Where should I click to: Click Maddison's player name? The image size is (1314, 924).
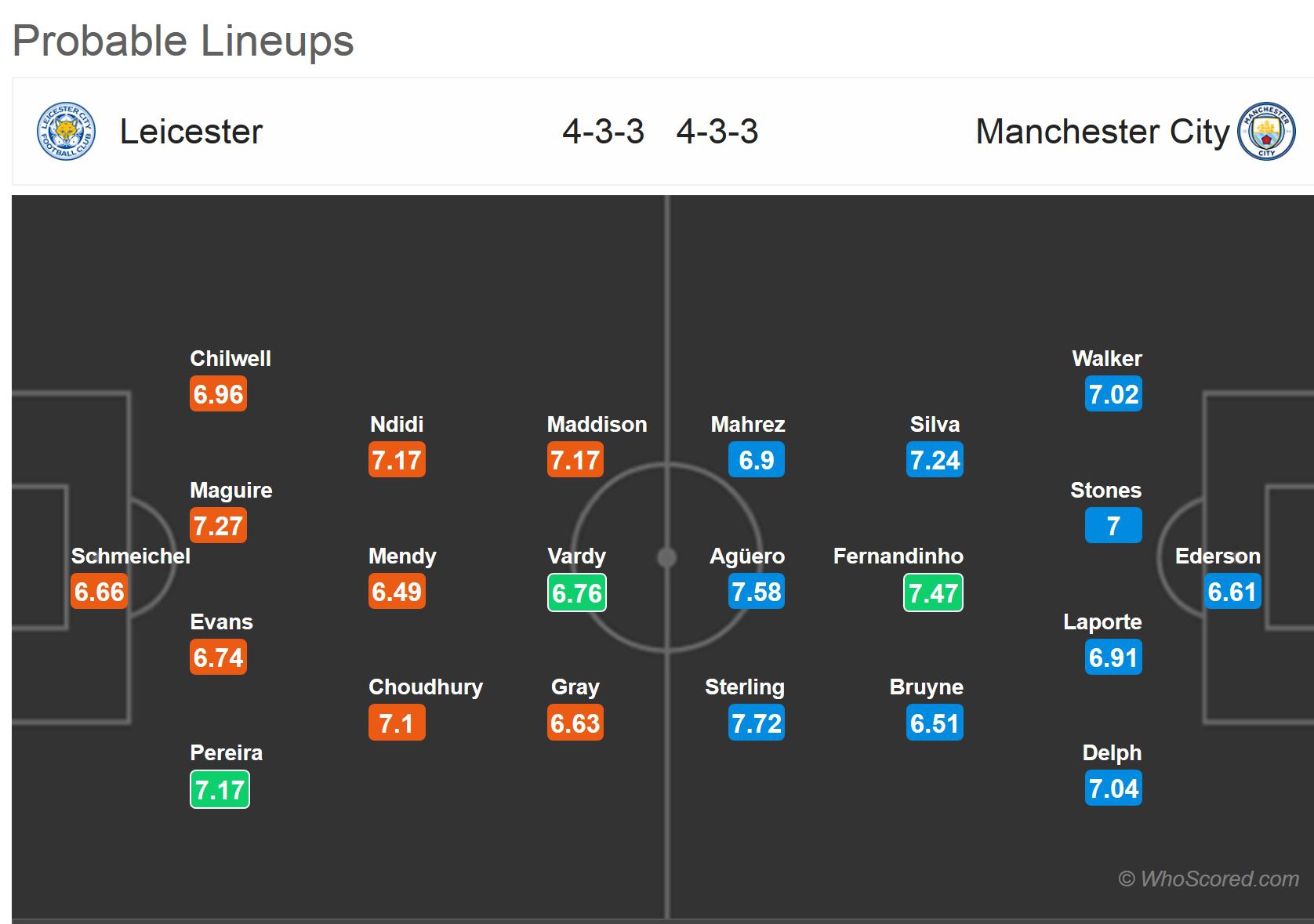597,425
